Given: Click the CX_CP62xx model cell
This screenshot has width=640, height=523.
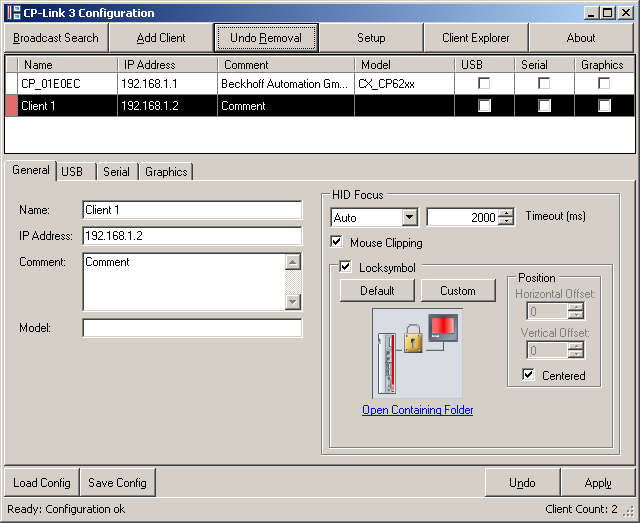Looking at the screenshot, I should coord(404,84).
